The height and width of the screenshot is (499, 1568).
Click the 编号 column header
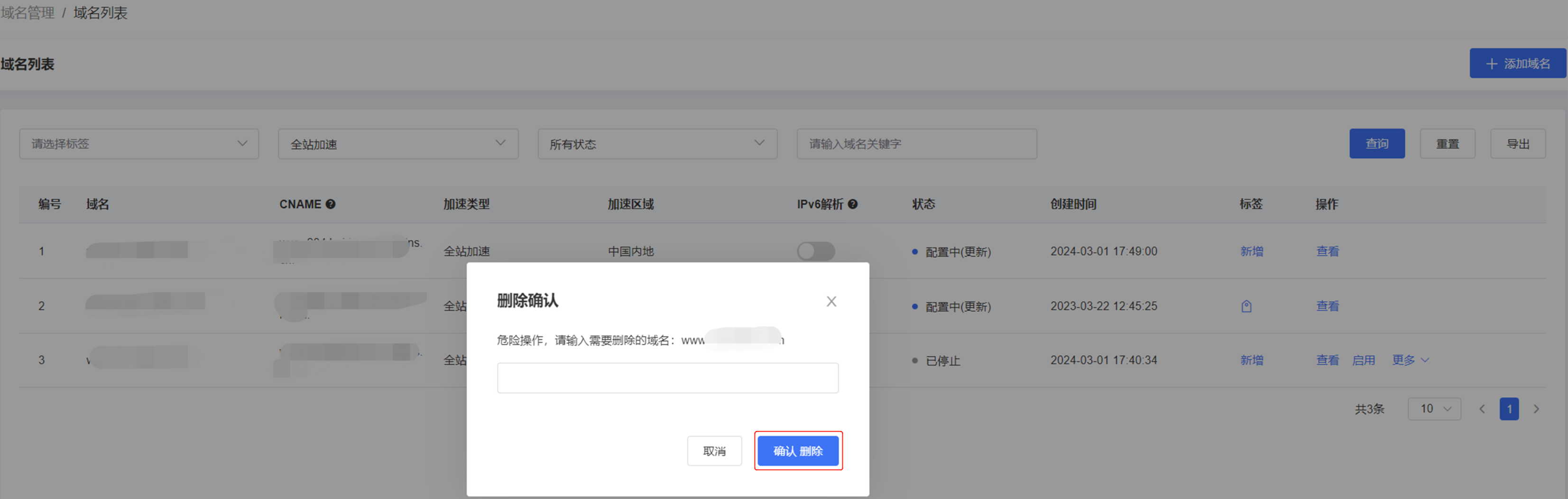(50, 204)
